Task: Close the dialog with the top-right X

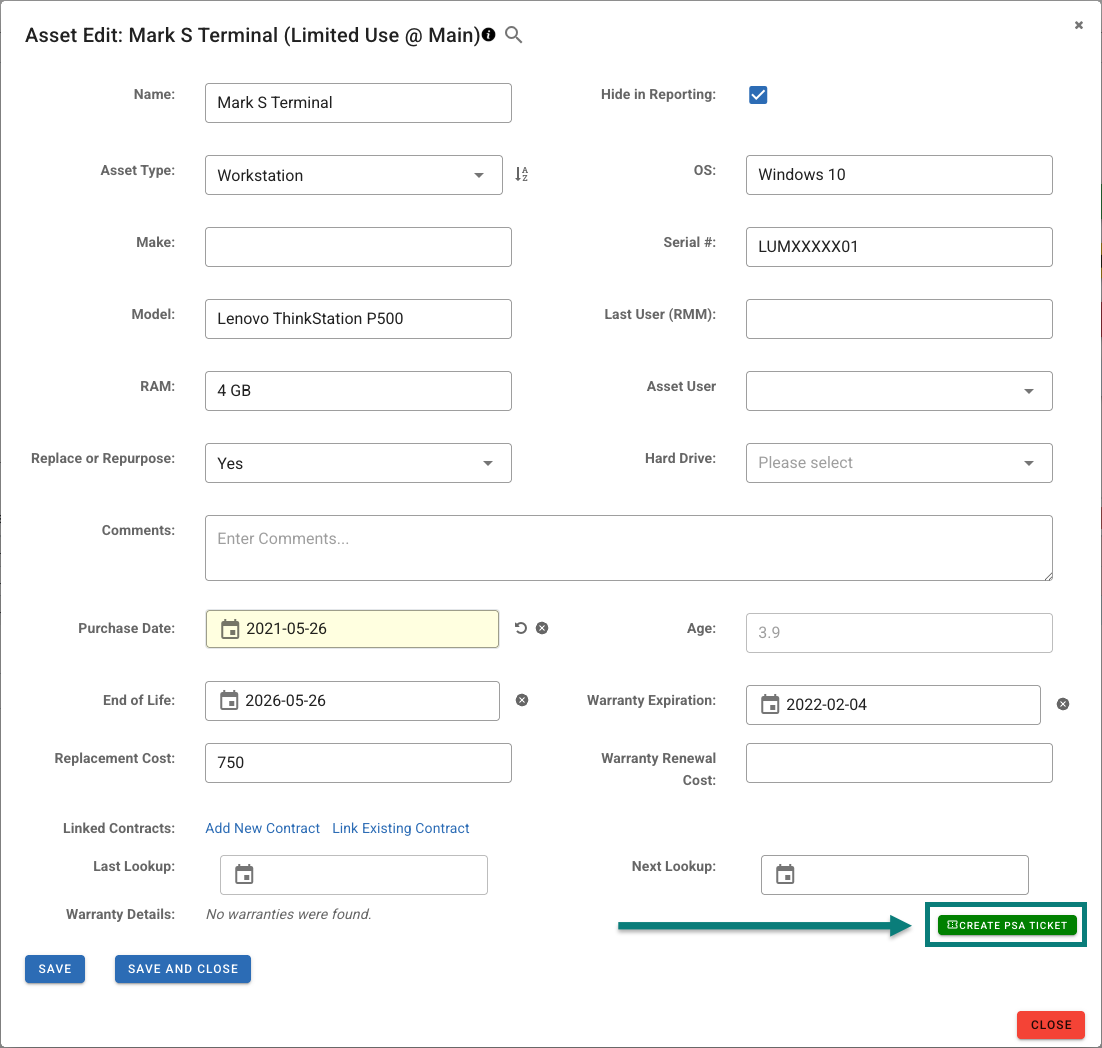Action: click(x=1079, y=25)
